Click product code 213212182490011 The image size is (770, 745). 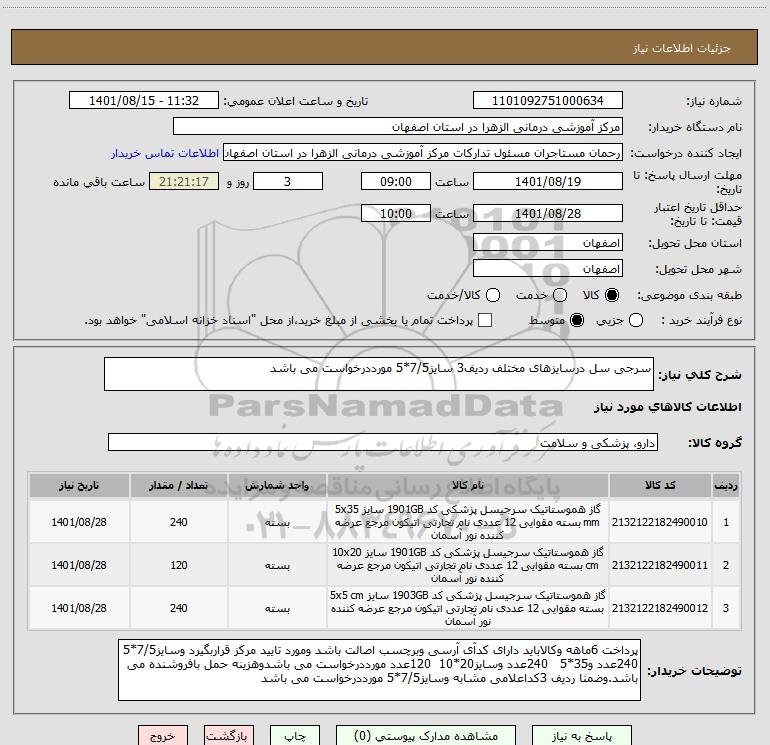(x=660, y=565)
